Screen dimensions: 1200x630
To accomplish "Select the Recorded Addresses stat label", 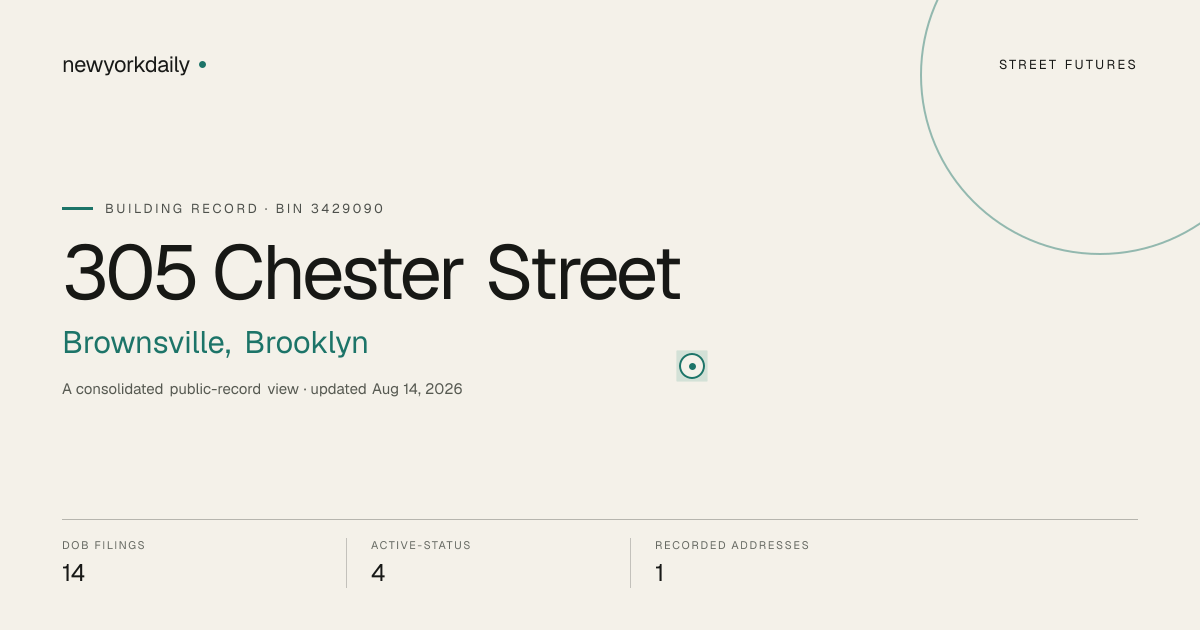I will pyautogui.click(x=732, y=546).
